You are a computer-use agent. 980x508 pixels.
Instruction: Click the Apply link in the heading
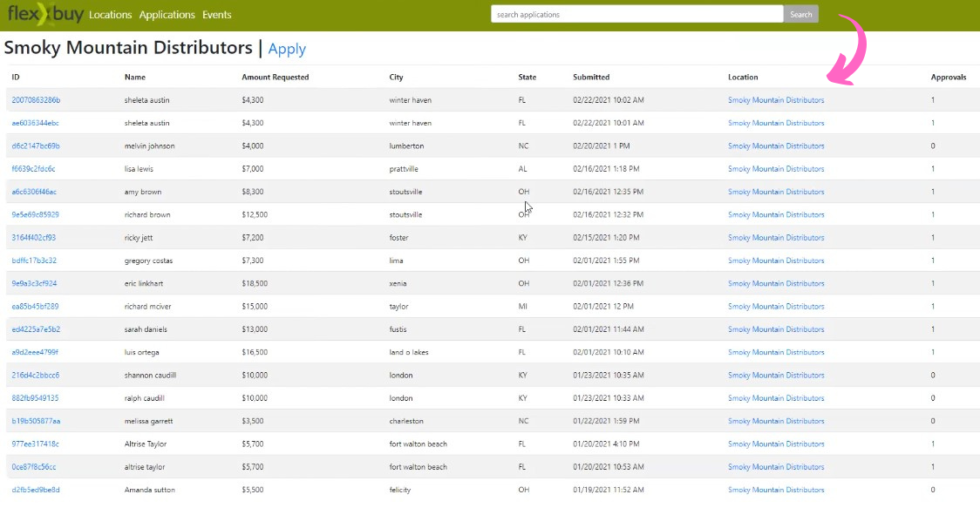(x=287, y=49)
